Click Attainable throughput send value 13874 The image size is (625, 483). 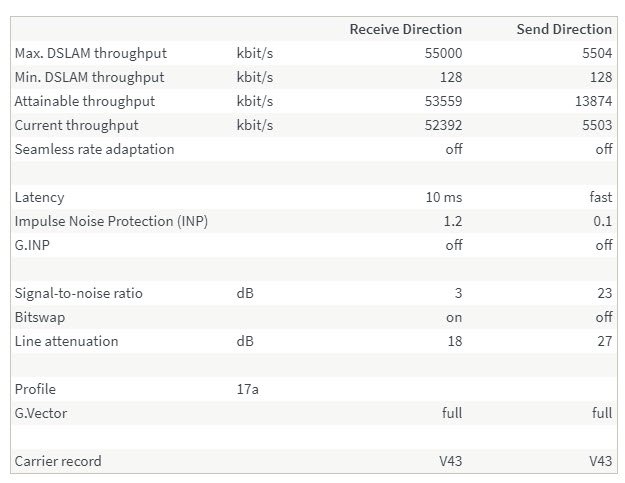pos(594,101)
